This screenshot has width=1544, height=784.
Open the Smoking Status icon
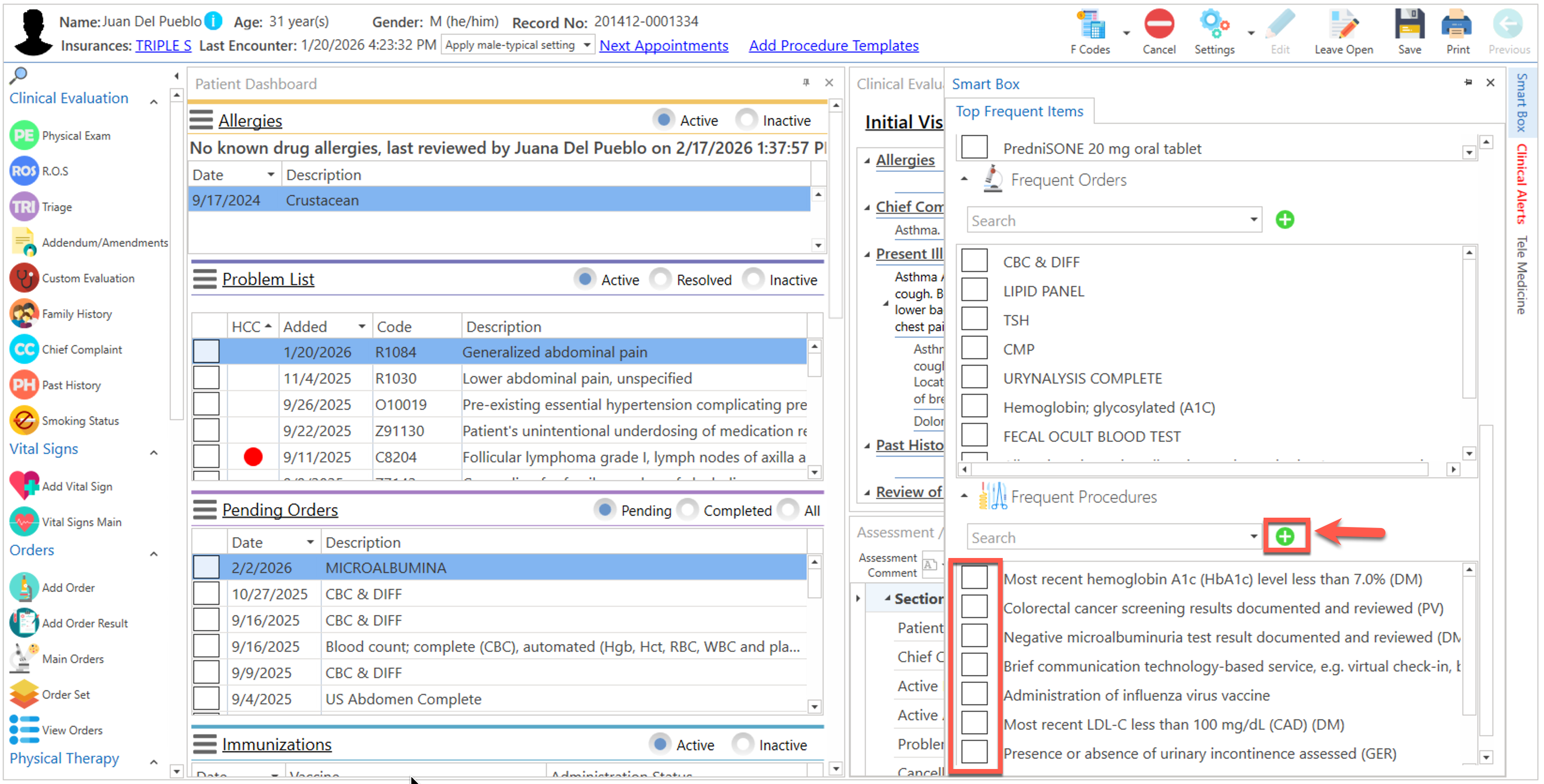pyautogui.click(x=24, y=421)
